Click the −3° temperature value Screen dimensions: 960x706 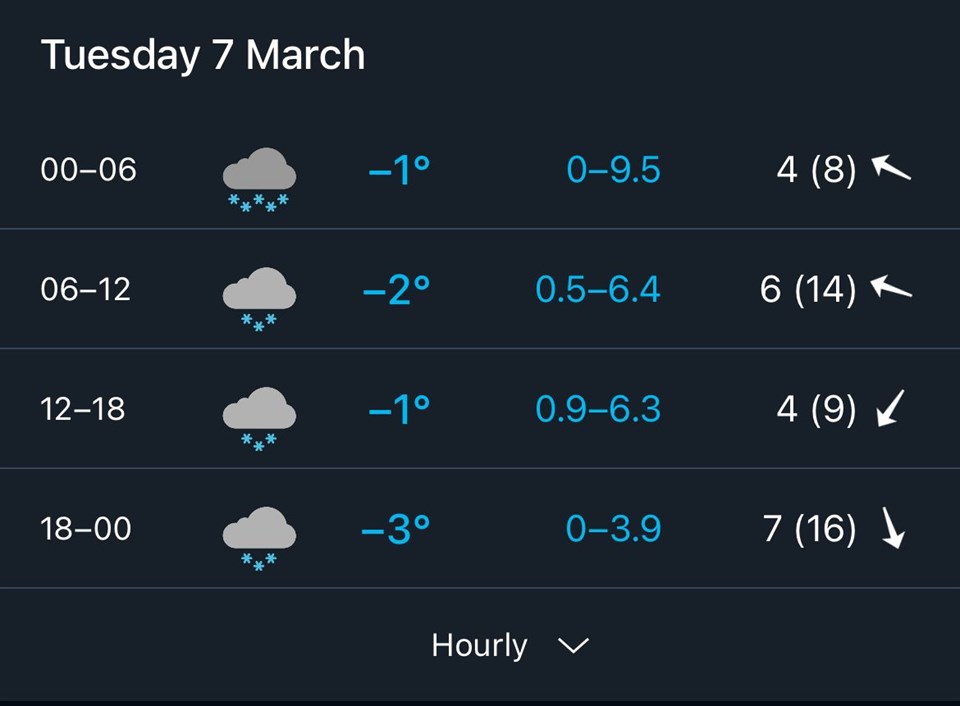(x=396, y=529)
